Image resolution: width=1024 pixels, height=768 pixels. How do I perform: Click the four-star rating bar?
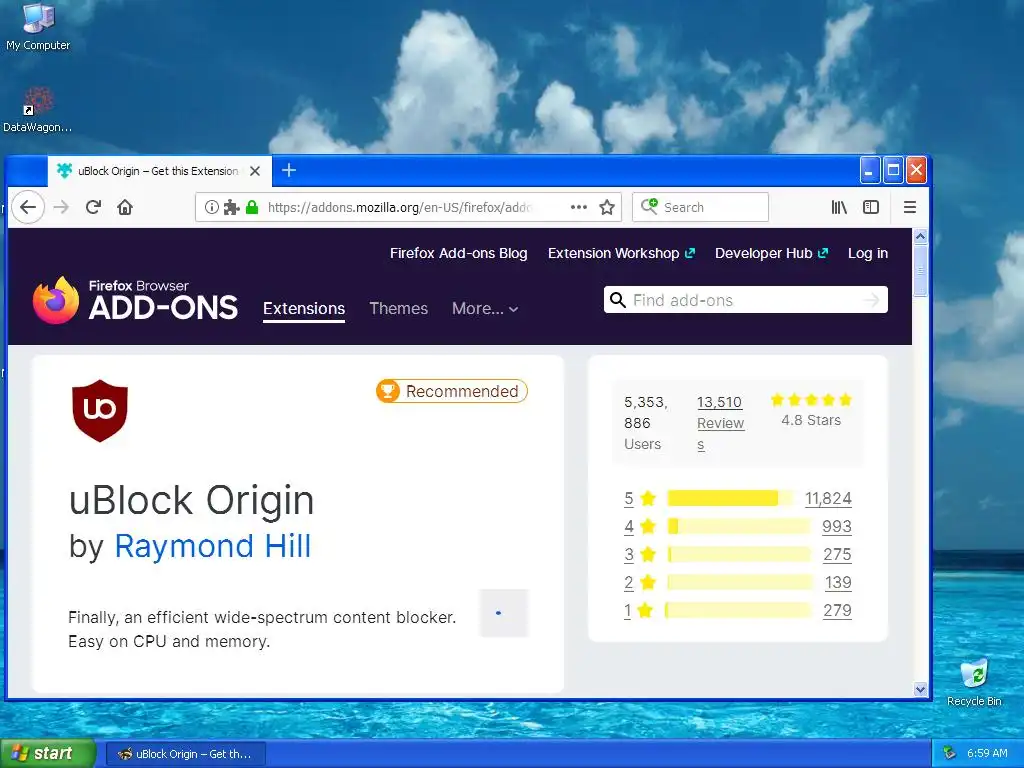739,526
